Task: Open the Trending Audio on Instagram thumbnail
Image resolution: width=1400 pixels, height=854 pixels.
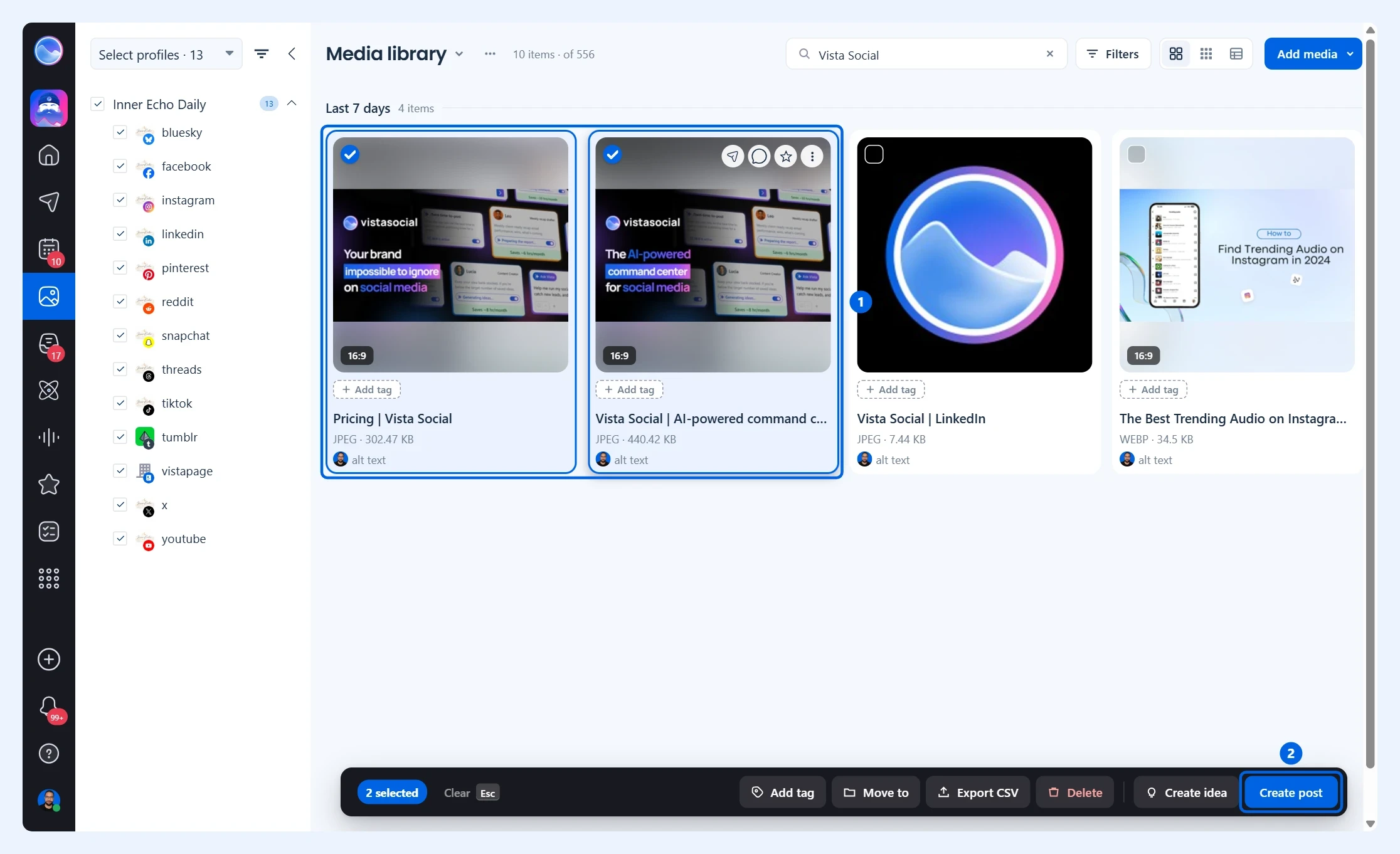Action: (1237, 255)
